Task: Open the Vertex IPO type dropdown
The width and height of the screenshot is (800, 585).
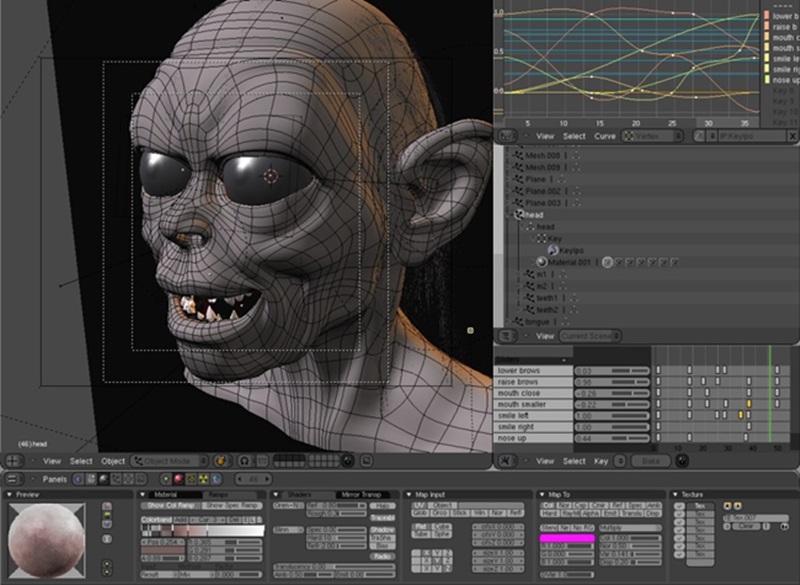Action: point(652,136)
